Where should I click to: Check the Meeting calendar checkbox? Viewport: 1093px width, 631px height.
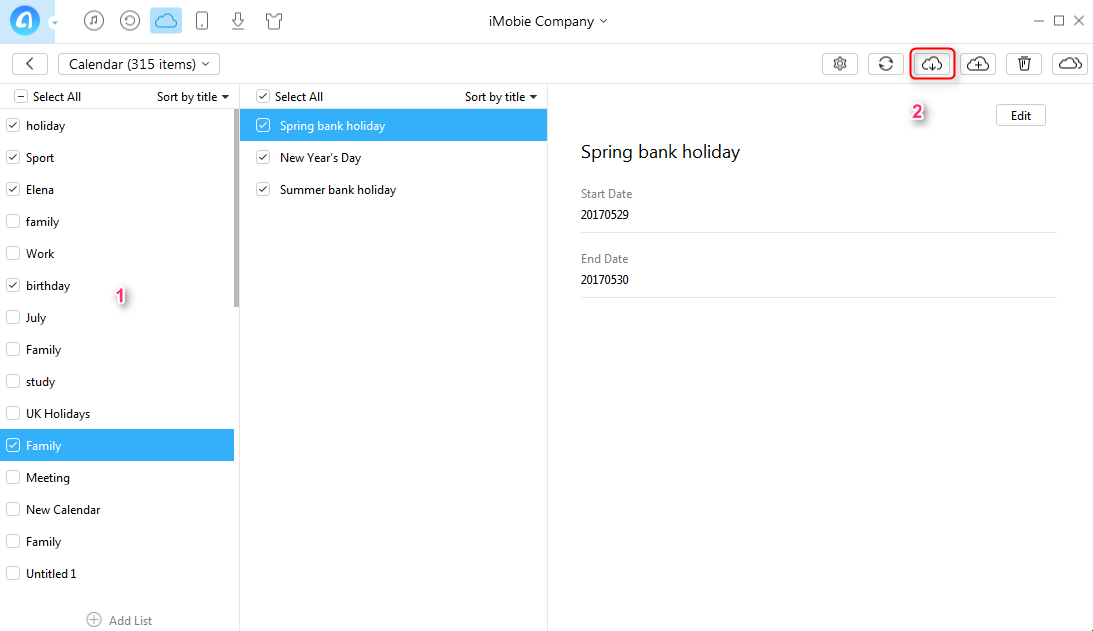pos(13,478)
